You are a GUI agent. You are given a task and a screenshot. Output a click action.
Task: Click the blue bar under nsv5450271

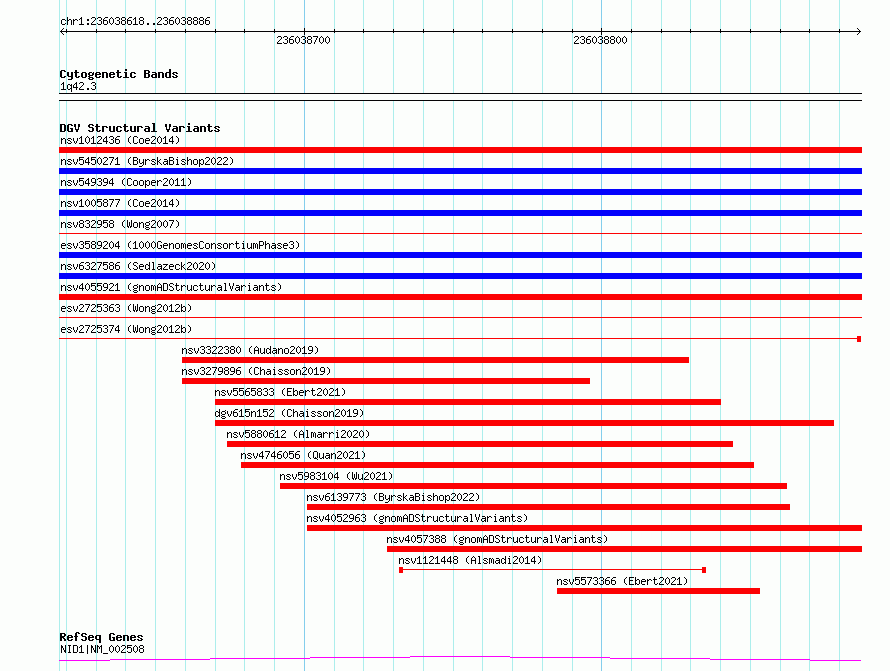coord(460,171)
